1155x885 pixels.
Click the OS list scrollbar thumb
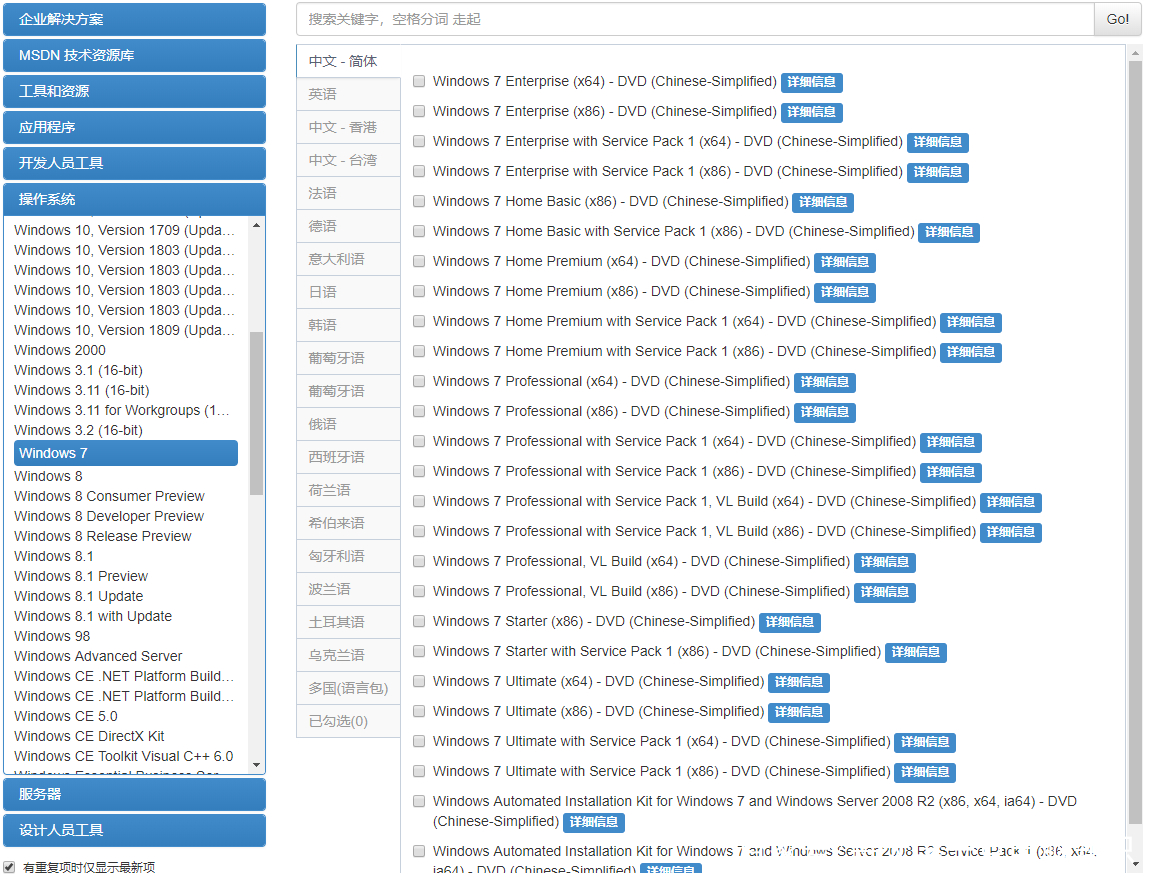[256, 413]
